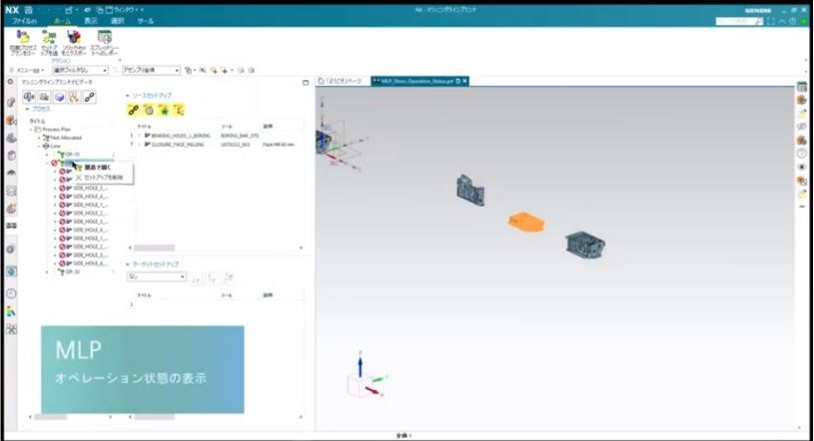This screenshot has height=441, width=814.
Task: Collapse the ターゲットセットアップ section
Action: click(128, 264)
